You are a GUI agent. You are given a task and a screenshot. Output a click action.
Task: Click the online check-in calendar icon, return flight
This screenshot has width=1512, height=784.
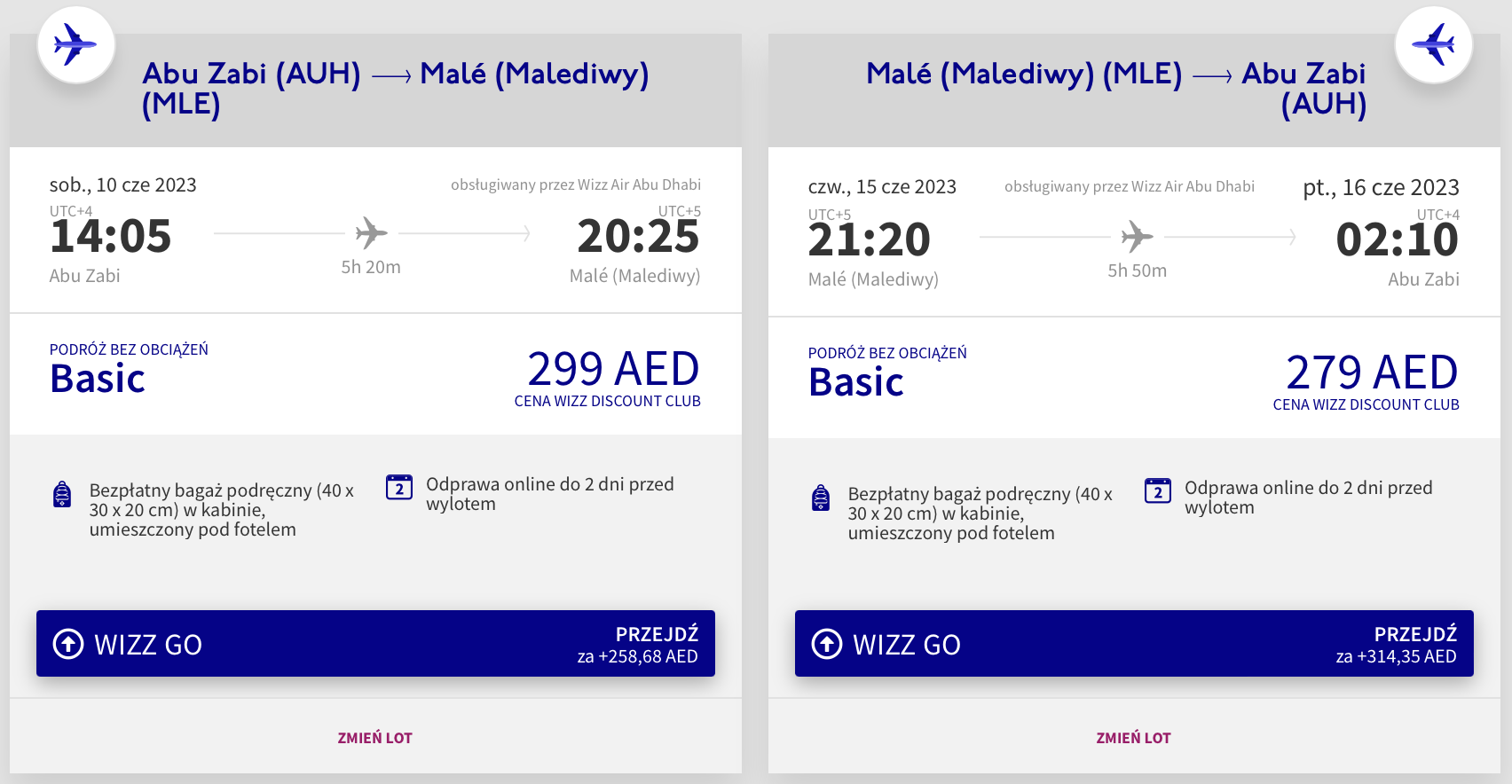pos(1158,490)
